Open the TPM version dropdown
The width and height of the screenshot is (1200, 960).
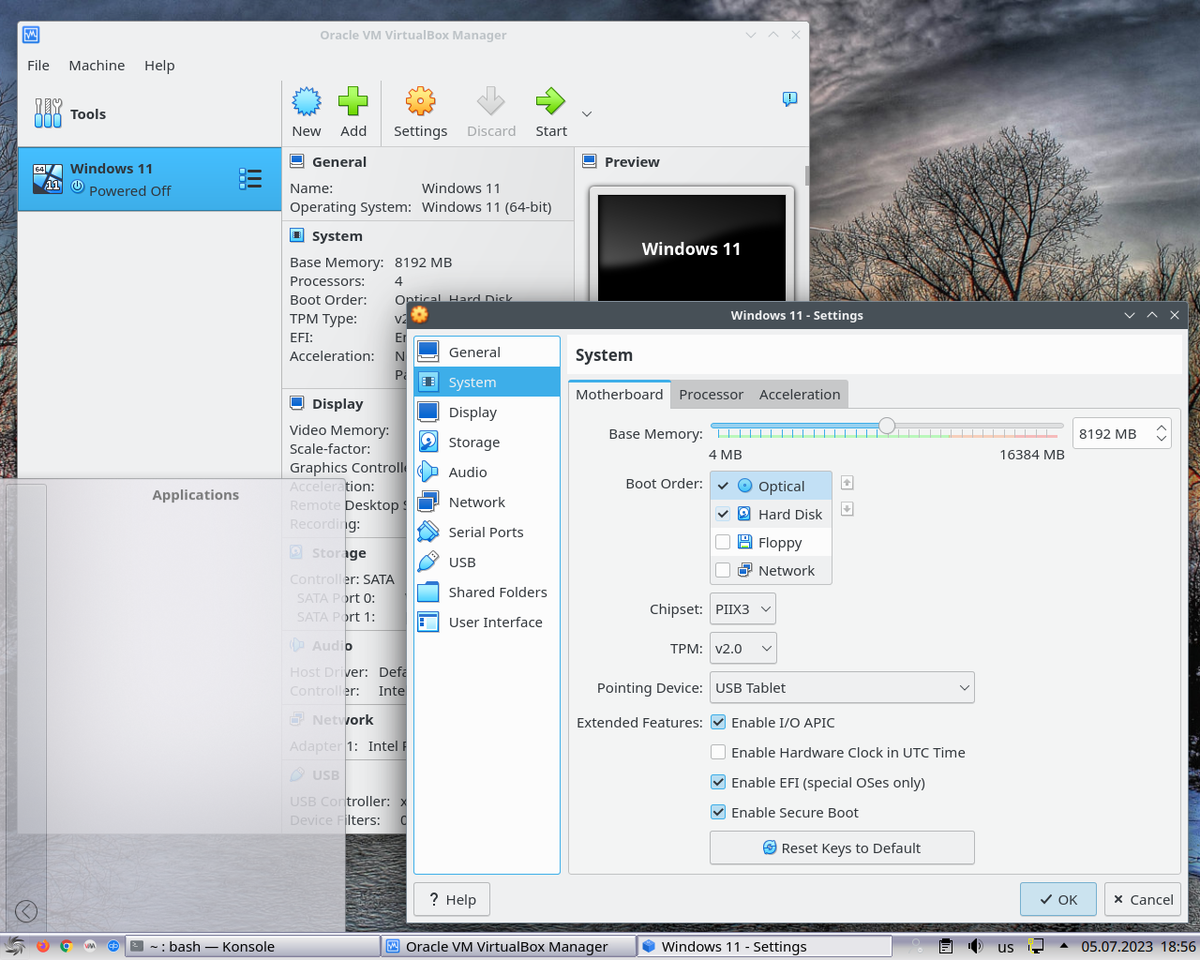[742, 647]
